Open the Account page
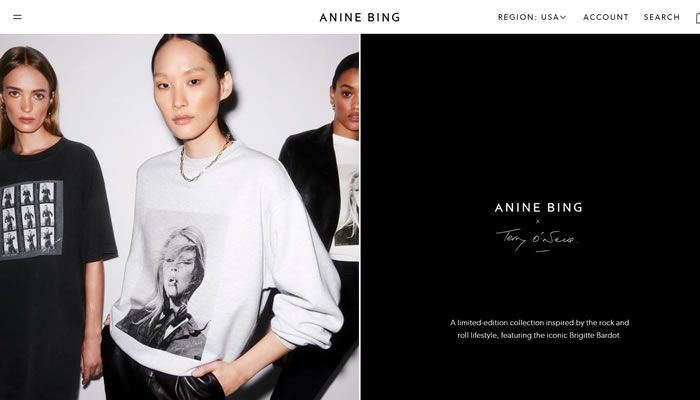Image resolution: width=700 pixels, height=400 pixels. 606,17
